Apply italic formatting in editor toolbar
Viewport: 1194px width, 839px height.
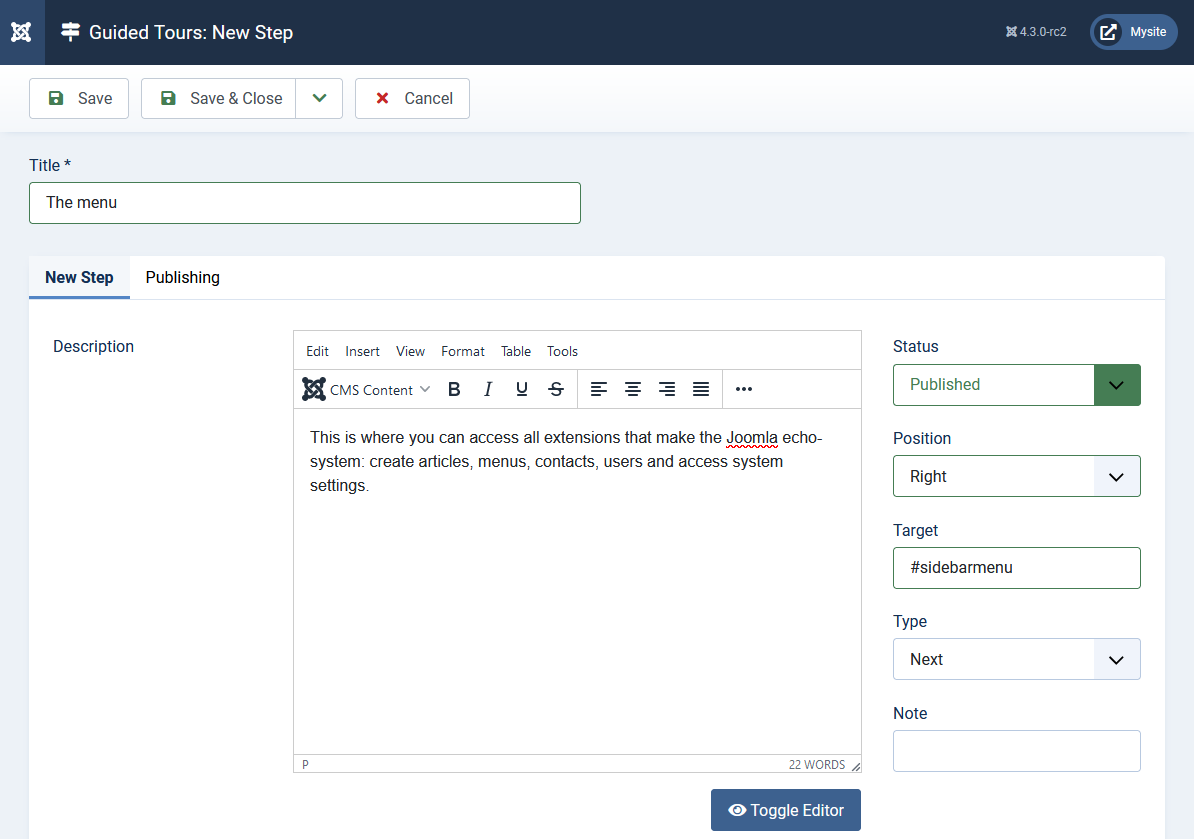click(x=488, y=390)
